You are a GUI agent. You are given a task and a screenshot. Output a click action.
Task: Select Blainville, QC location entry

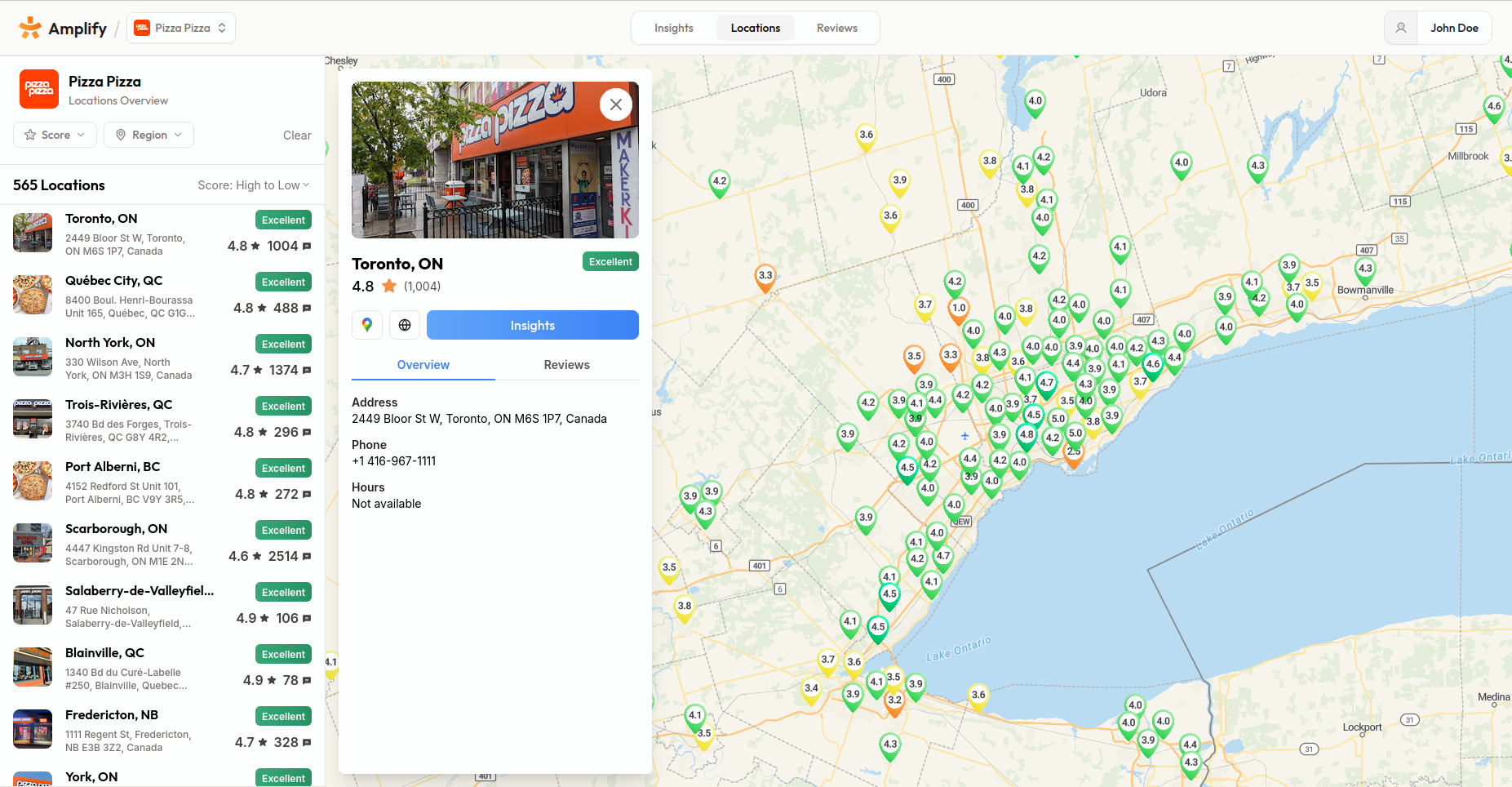point(162,669)
